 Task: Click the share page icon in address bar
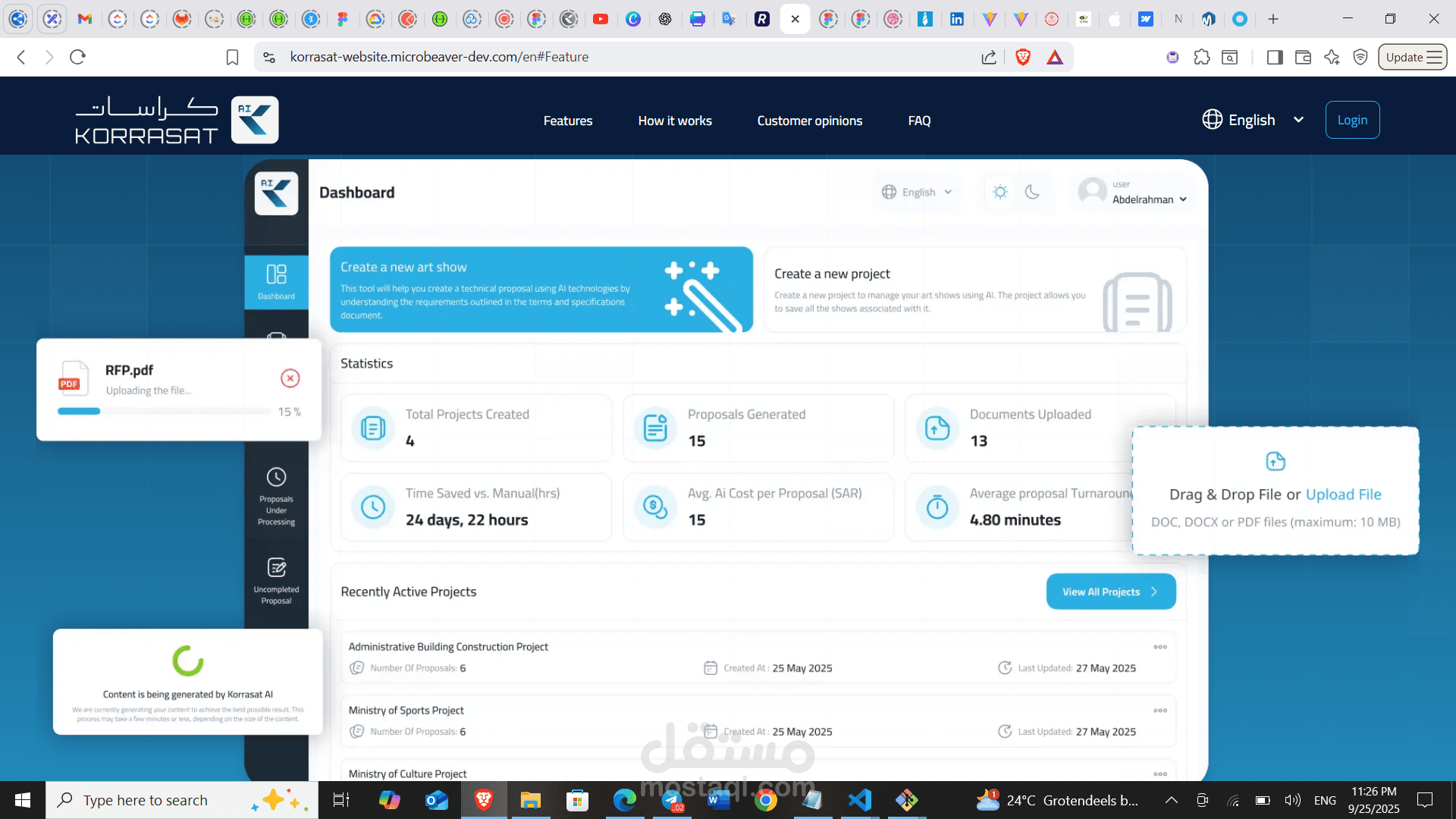point(988,57)
